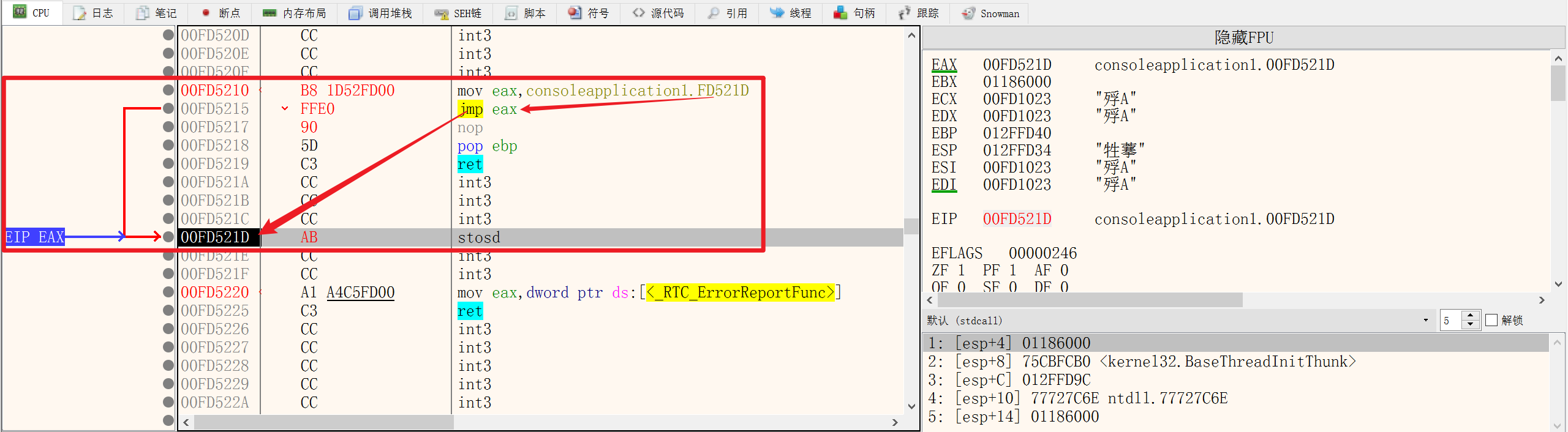The width and height of the screenshot is (1568, 432).
Task: Toggle breakpoint dot at address 00FD5210
Action: tap(168, 91)
